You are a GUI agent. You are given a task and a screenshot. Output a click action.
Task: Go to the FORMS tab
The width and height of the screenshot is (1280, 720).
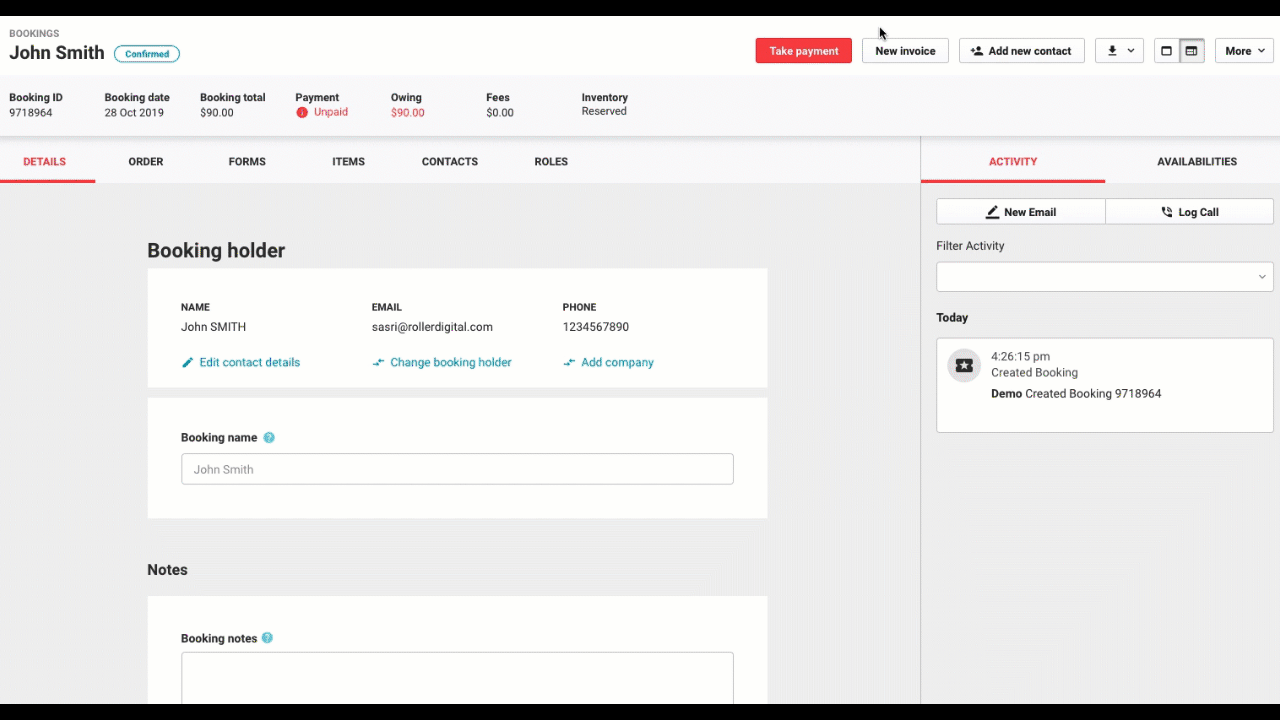(x=247, y=161)
